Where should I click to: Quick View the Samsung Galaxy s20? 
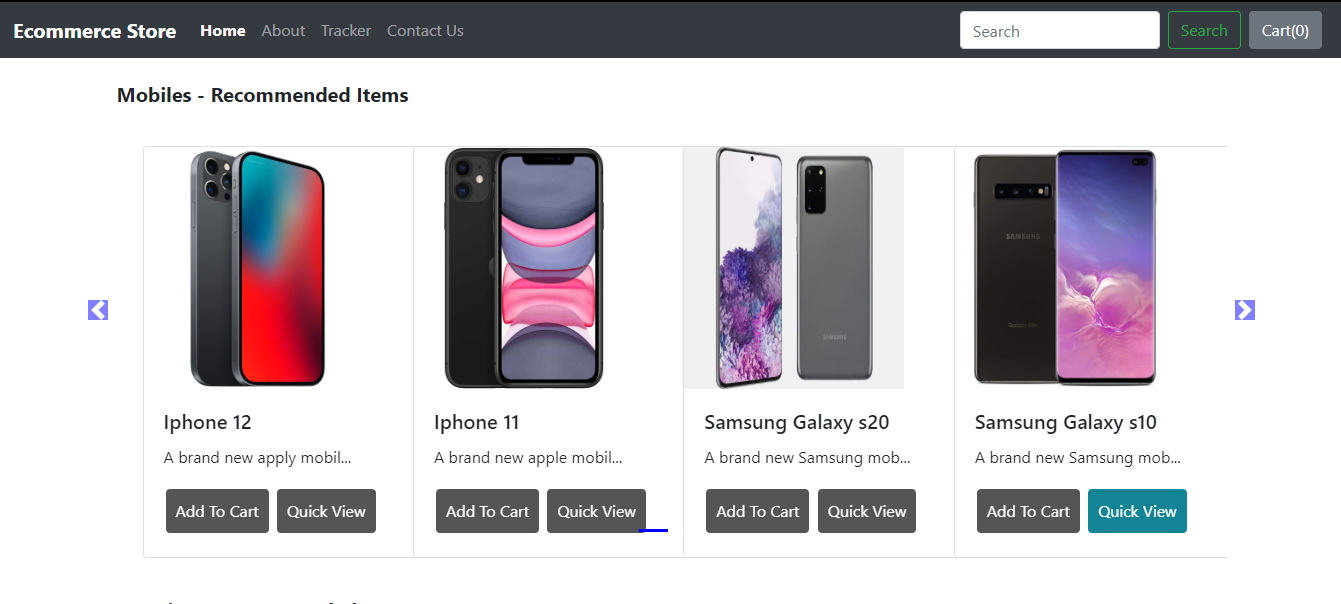pos(867,511)
